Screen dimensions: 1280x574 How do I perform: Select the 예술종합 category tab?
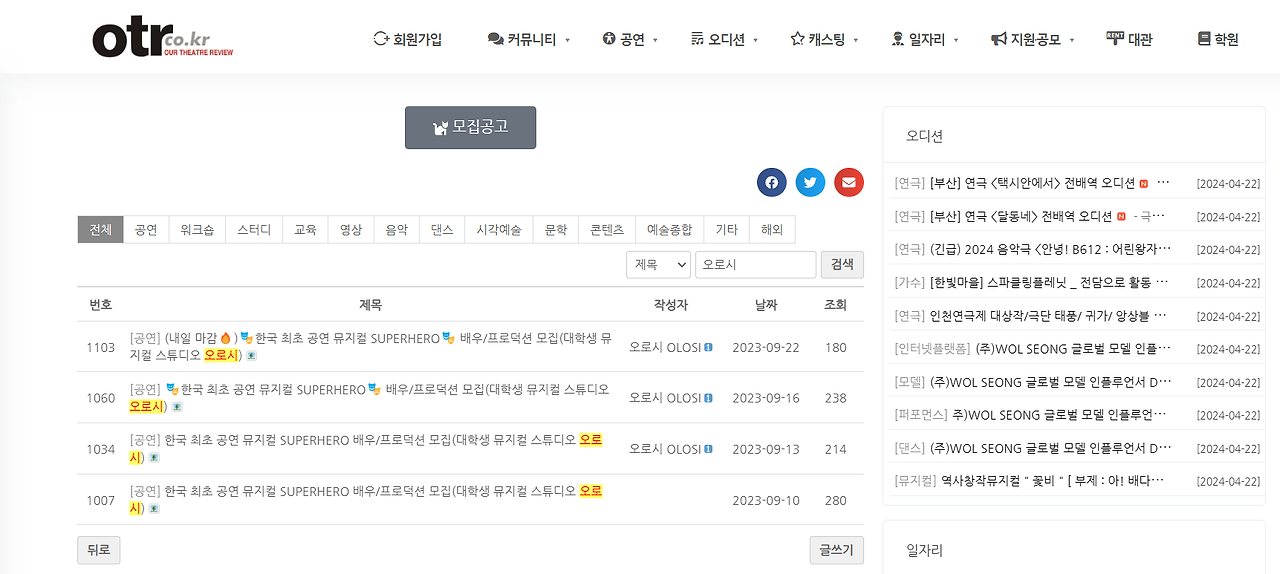[669, 229]
